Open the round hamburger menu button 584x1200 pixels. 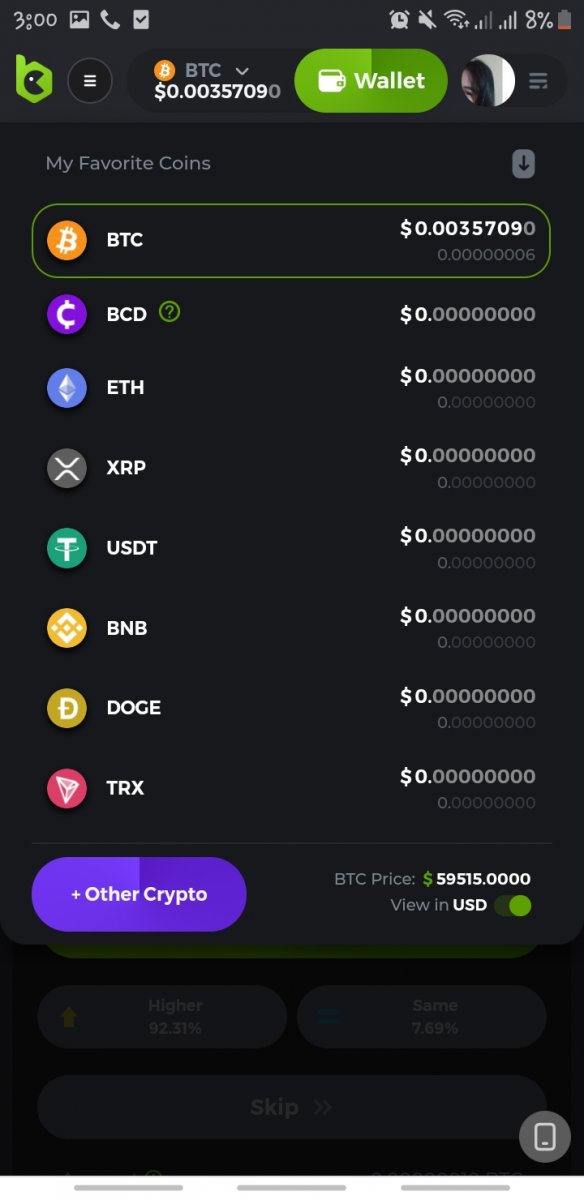90,81
